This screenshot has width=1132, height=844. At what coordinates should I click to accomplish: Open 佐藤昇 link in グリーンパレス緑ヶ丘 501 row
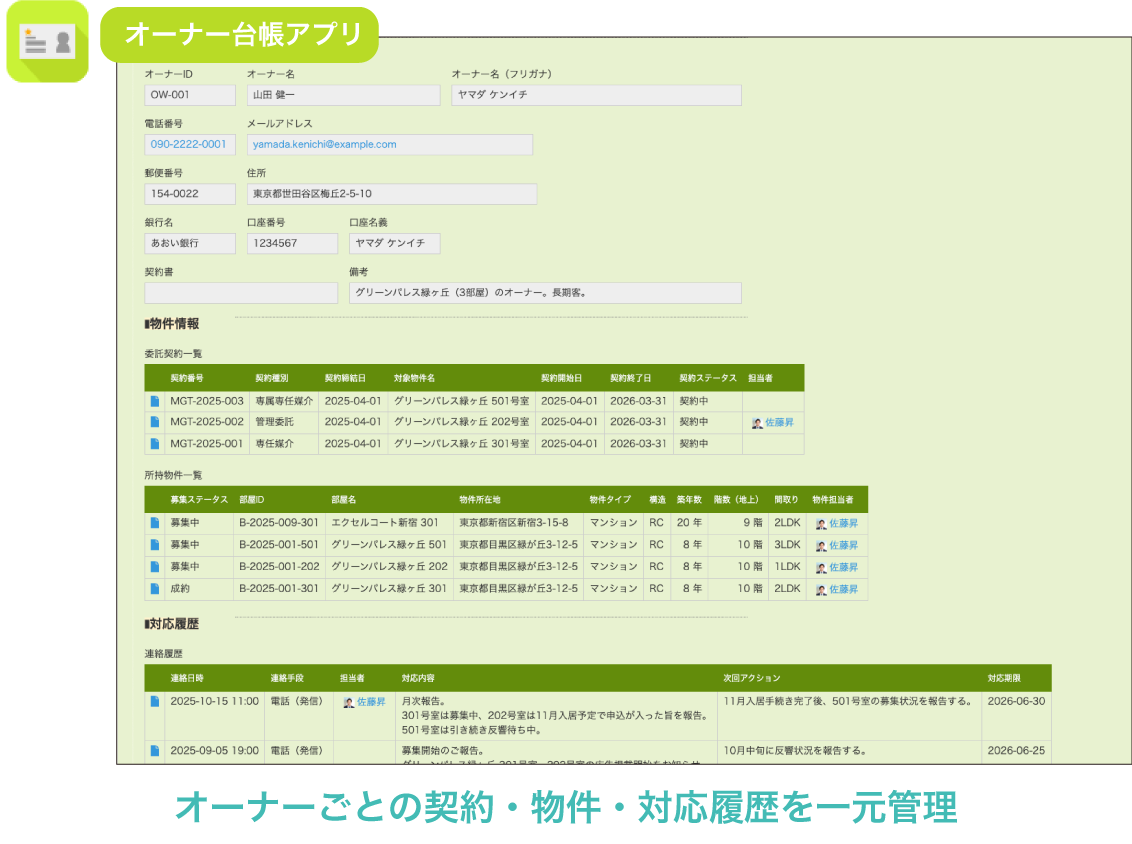(843, 545)
